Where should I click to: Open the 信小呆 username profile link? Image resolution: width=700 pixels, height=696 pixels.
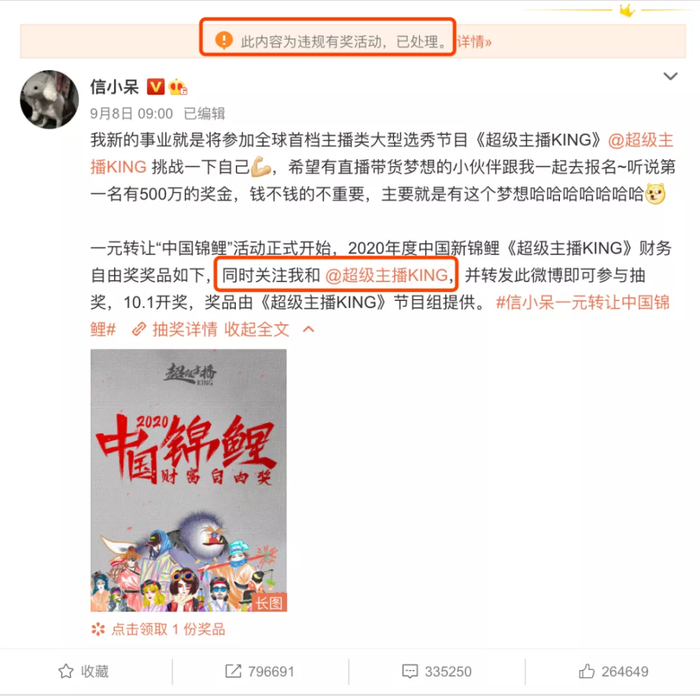[115, 87]
